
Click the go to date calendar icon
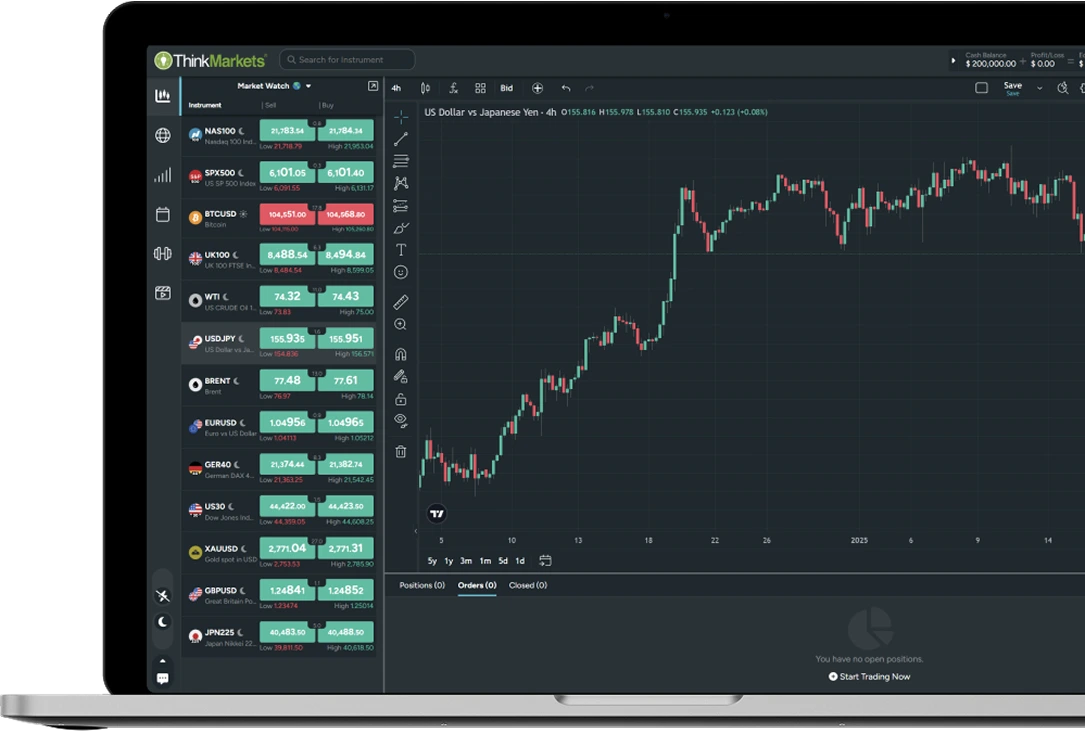[545, 560]
